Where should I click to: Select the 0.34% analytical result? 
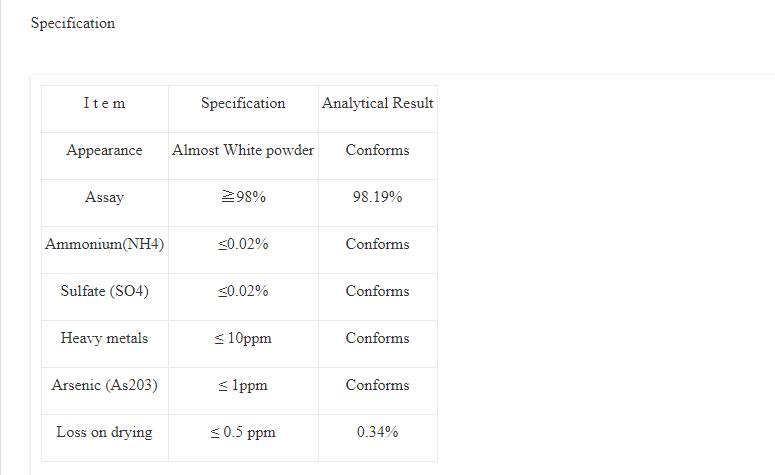click(377, 432)
